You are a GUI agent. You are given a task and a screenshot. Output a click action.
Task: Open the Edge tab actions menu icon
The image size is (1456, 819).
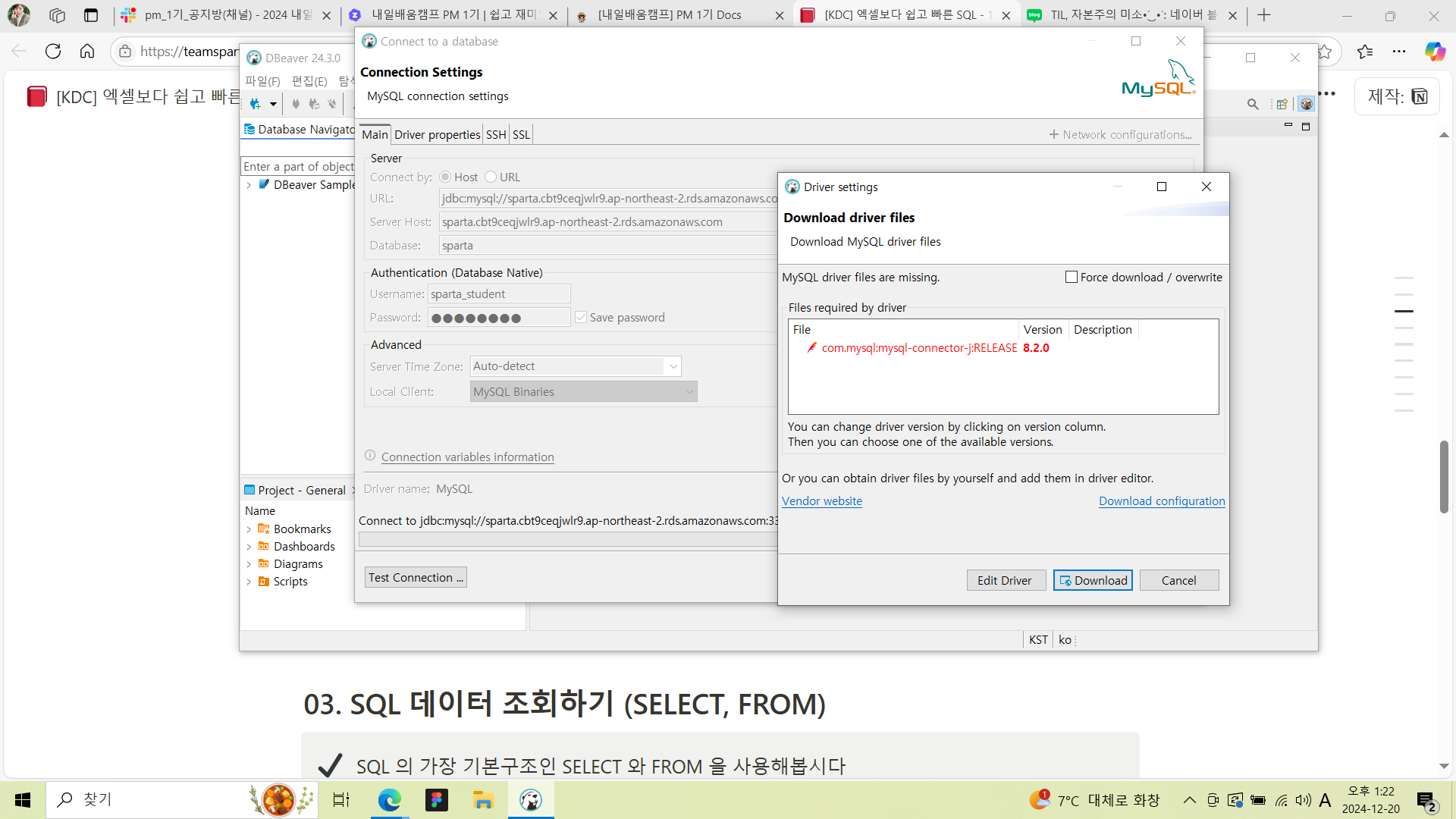tap(91, 15)
